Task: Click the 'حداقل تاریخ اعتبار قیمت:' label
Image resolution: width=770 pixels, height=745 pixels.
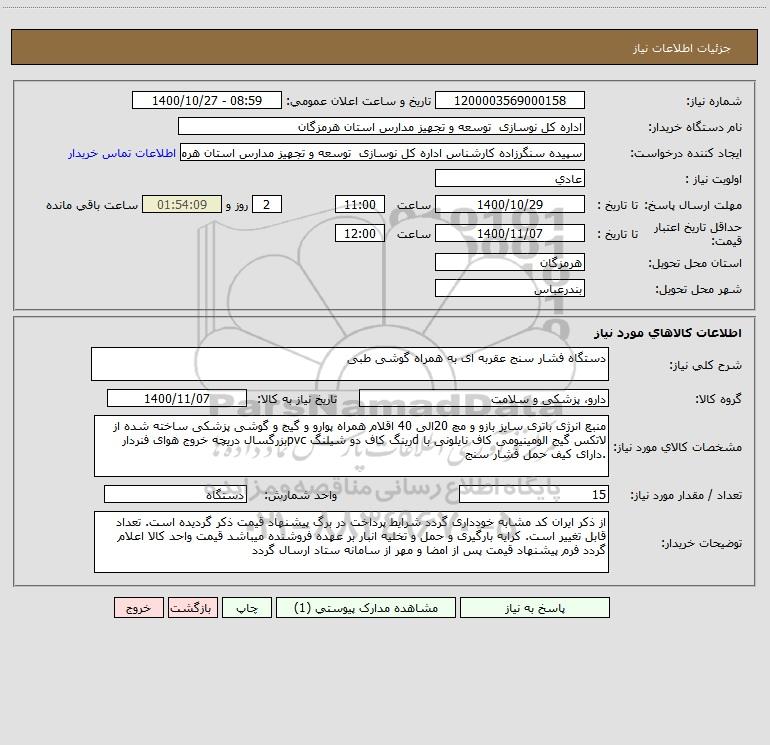Action: pos(698,234)
